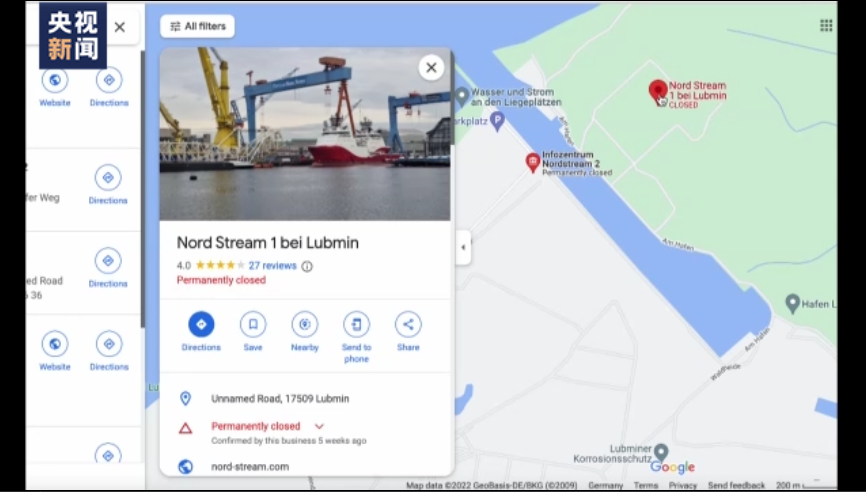Click the Terms link in map footer

[x=646, y=485]
